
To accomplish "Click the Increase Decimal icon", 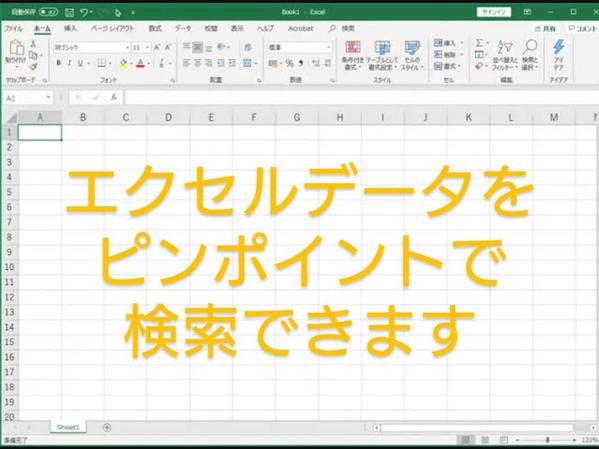I will point(316,63).
